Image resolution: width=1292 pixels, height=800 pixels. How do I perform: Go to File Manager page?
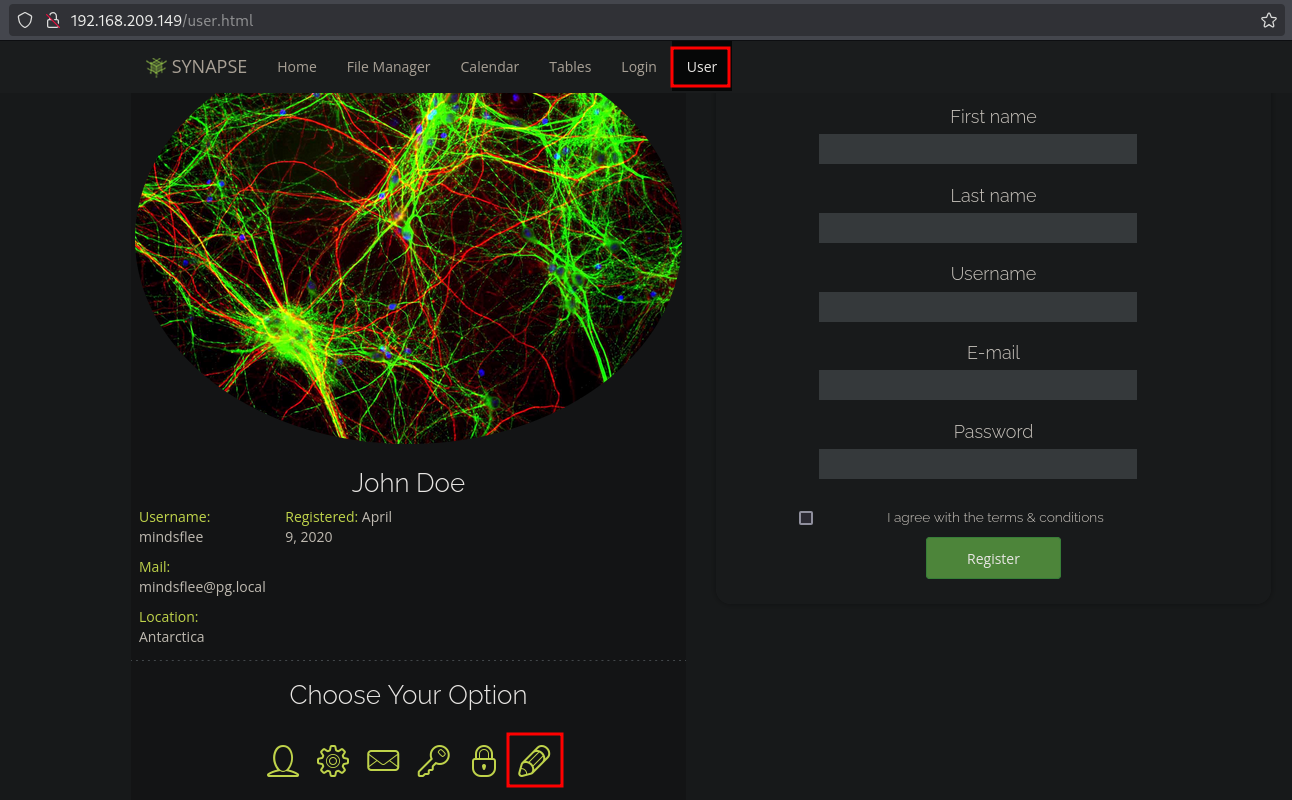[388, 67]
